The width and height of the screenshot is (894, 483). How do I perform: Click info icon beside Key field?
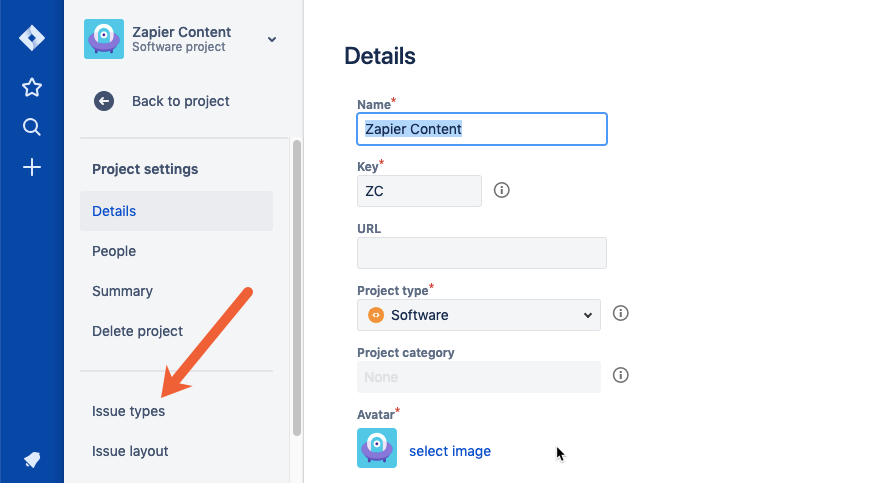click(x=502, y=190)
